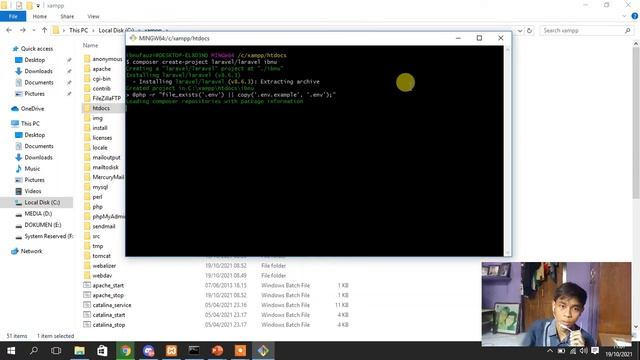The width and height of the screenshot is (640, 360).
Task: Click the terminal vertical scrollbar
Action: click(507, 151)
